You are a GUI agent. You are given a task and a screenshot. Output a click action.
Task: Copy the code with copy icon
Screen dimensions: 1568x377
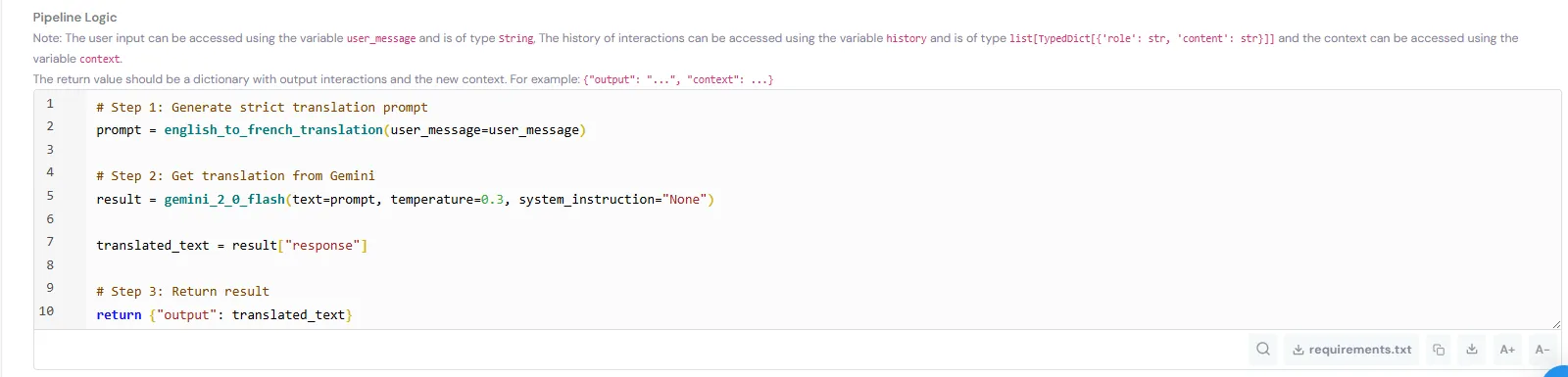1439,350
